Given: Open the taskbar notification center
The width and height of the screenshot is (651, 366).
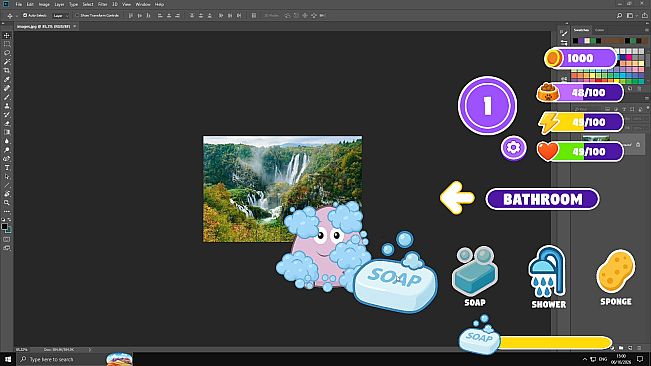Looking at the screenshot, I should point(640,359).
